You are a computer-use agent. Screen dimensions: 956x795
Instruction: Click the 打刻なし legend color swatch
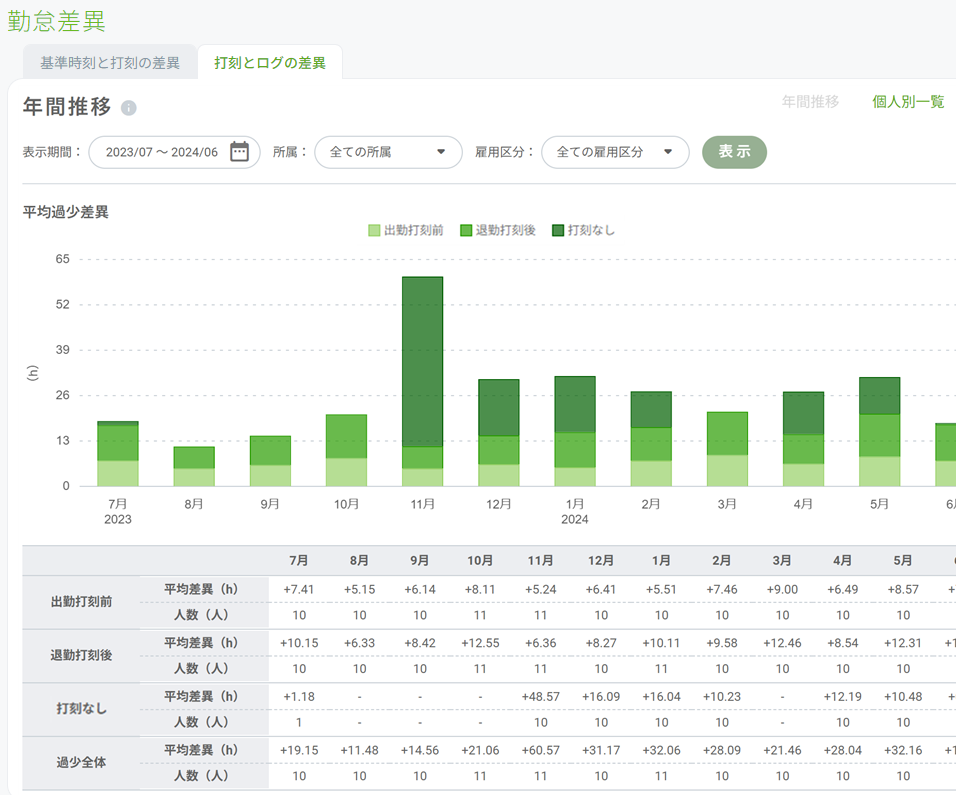click(x=558, y=230)
